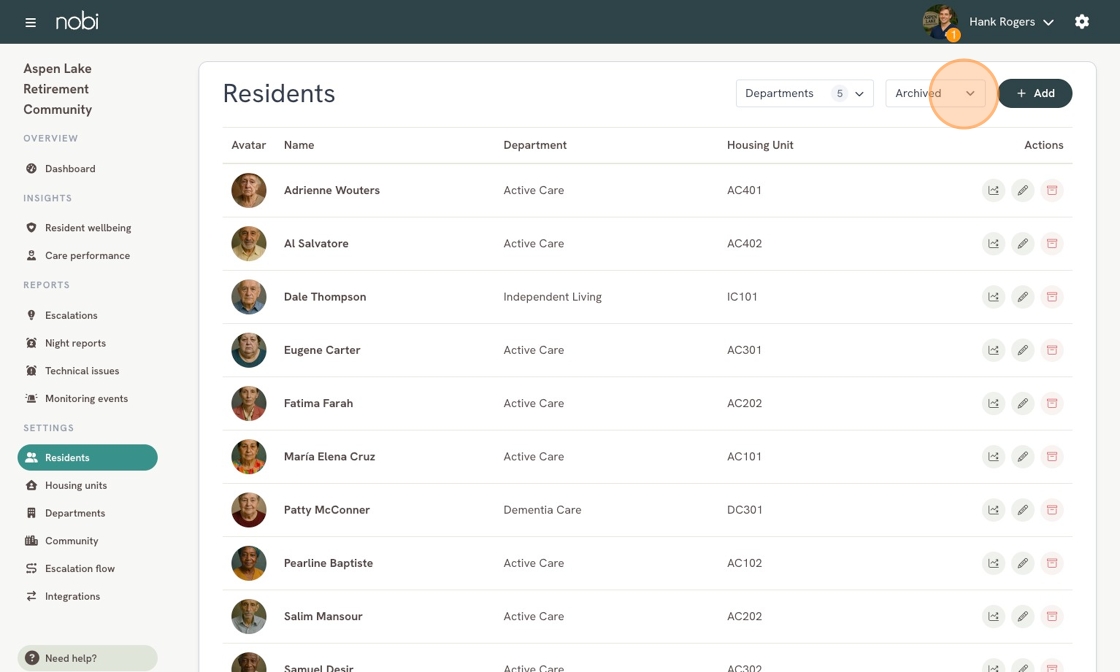The height and width of the screenshot is (672, 1120).
Task: Click the Need help? button
Action: (87, 658)
